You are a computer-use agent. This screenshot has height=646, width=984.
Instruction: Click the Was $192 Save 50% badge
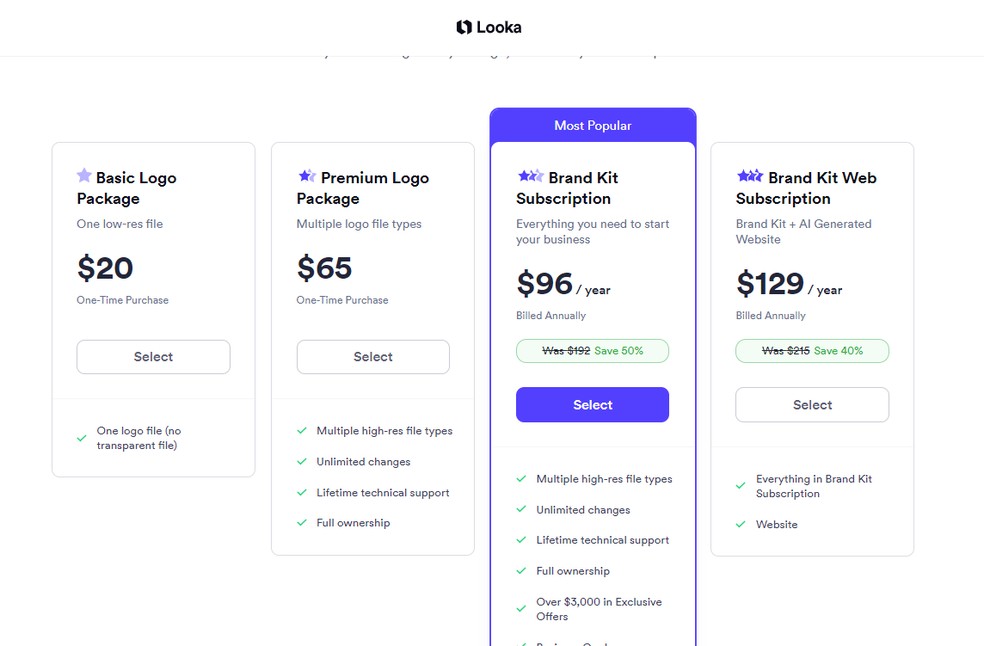pyautogui.click(x=592, y=351)
